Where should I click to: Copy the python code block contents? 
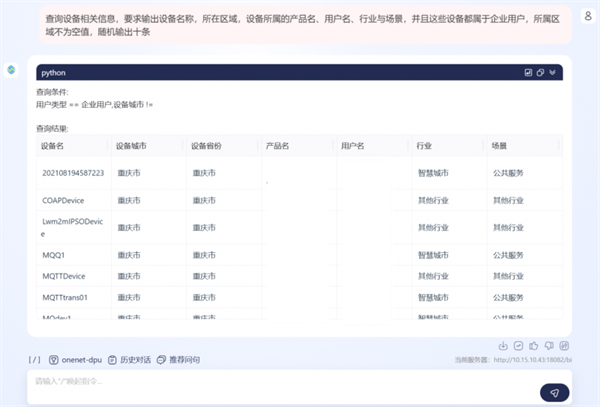point(540,73)
